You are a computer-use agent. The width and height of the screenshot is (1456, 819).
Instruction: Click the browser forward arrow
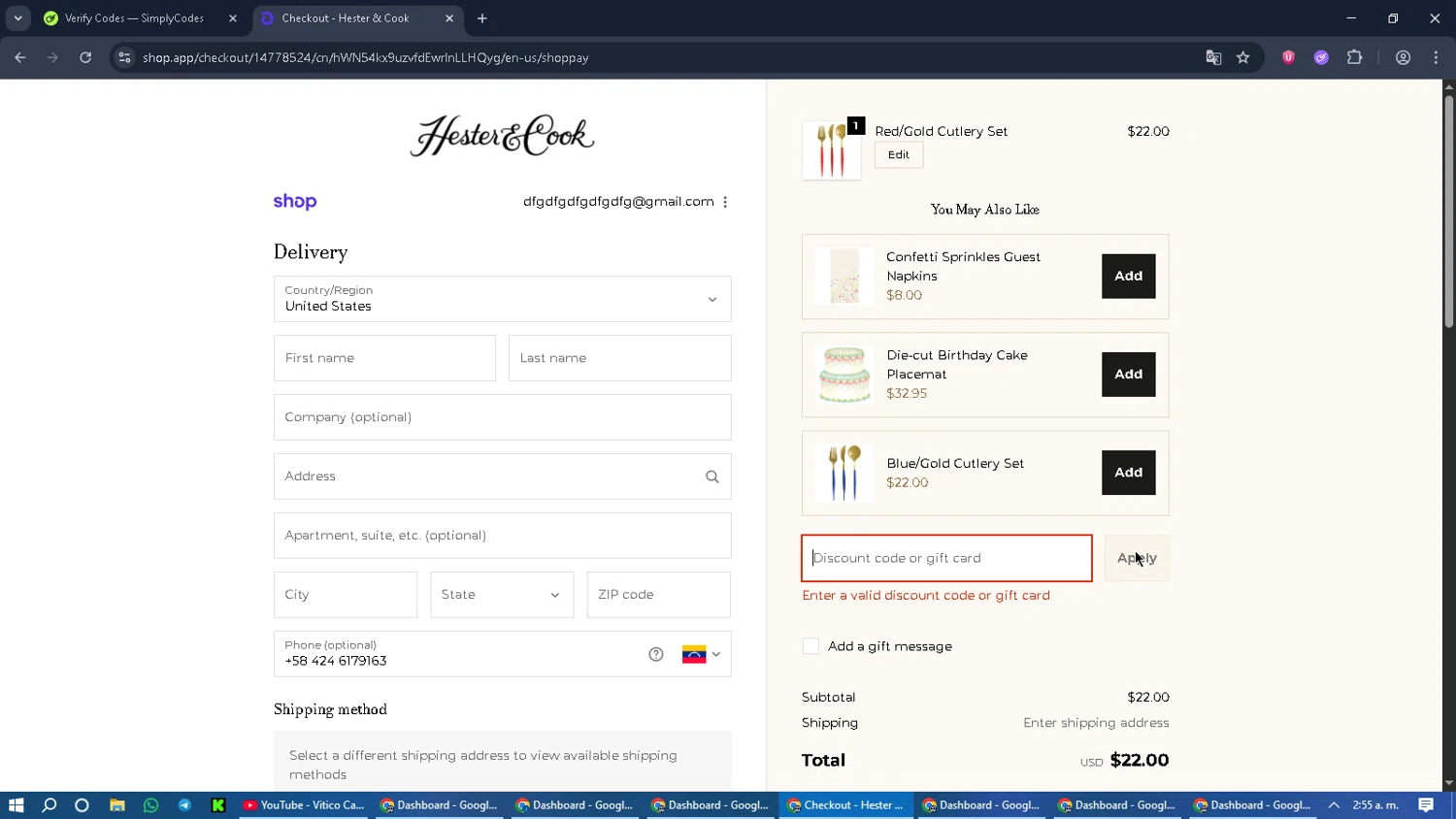[x=52, y=57]
